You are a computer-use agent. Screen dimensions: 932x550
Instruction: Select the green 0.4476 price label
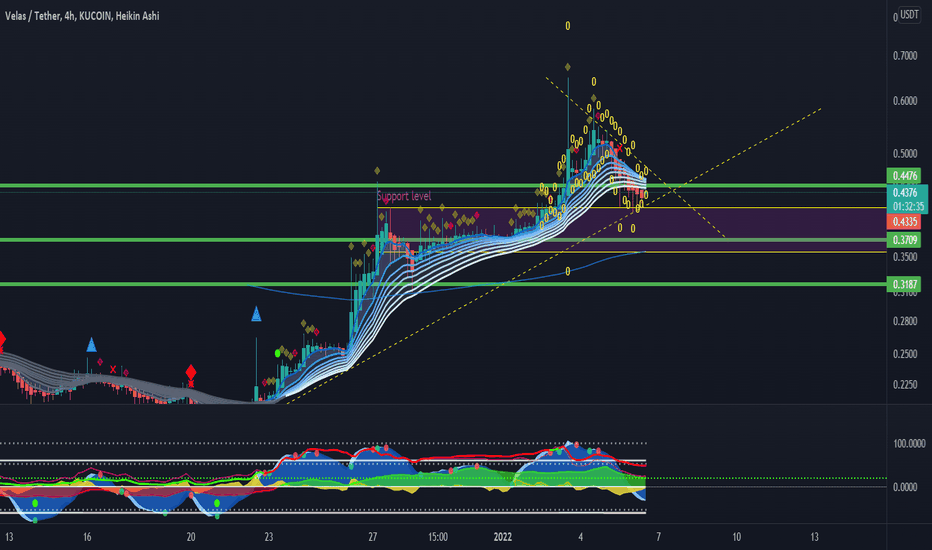[x=904, y=175]
